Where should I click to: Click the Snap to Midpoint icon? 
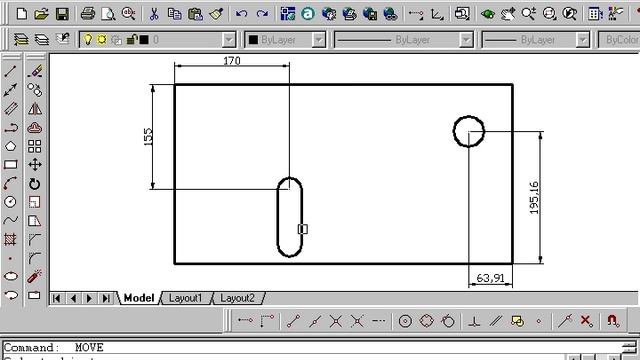tap(314, 321)
